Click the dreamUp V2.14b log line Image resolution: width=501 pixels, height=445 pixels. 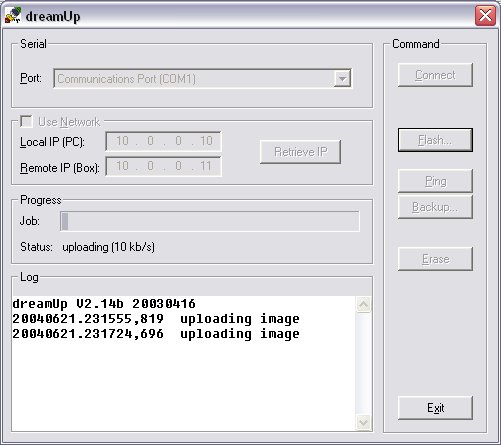coord(104,304)
